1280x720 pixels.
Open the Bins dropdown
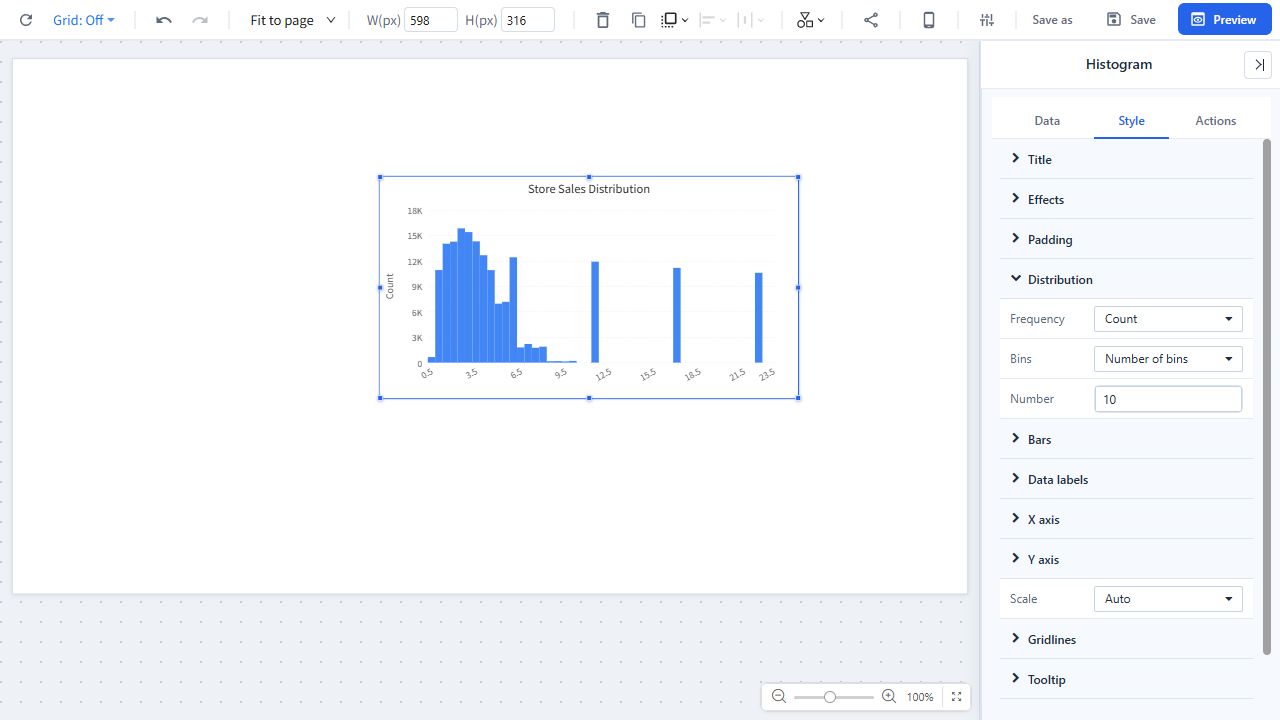pos(1168,359)
